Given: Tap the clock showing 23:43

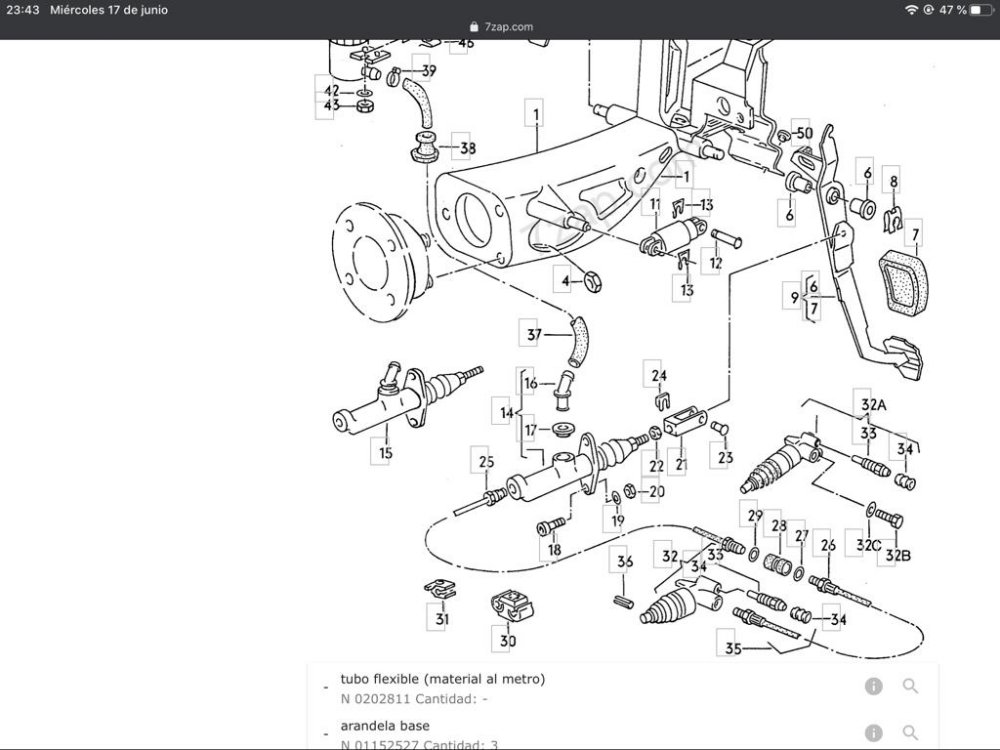Looking at the screenshot, I should point(22,10).
